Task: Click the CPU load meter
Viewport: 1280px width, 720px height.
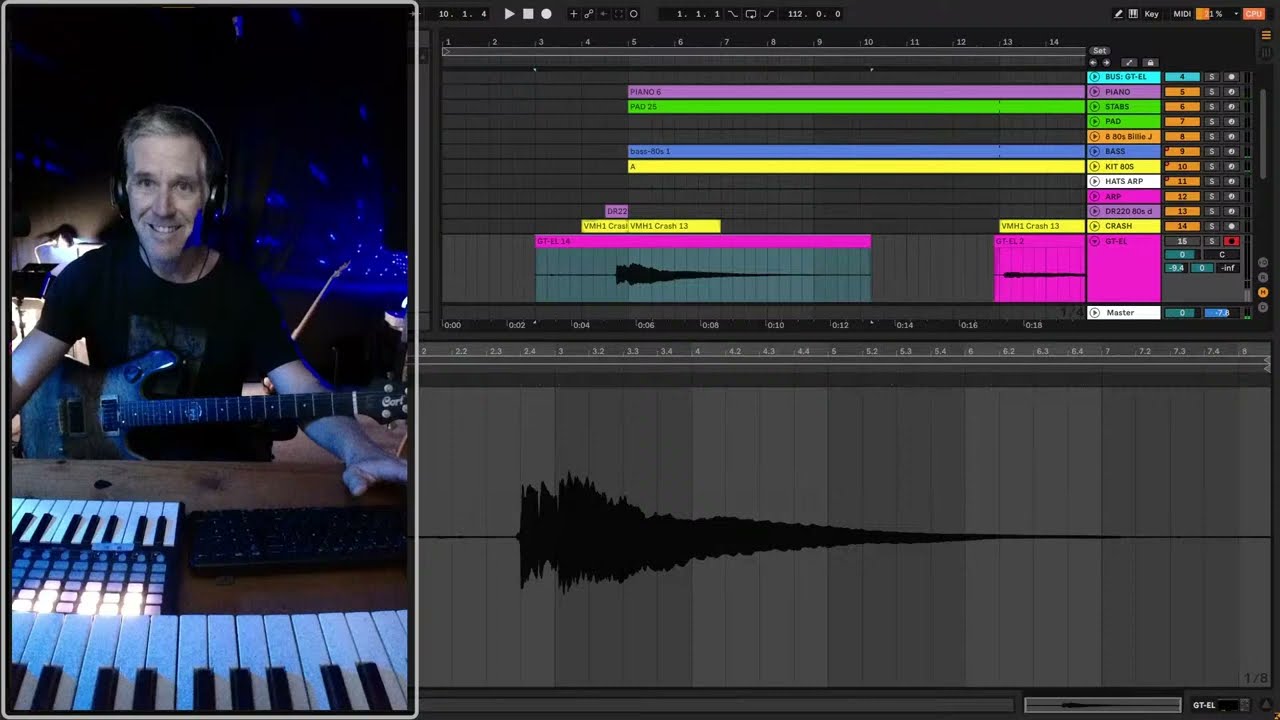Action: click(1254, 14)
